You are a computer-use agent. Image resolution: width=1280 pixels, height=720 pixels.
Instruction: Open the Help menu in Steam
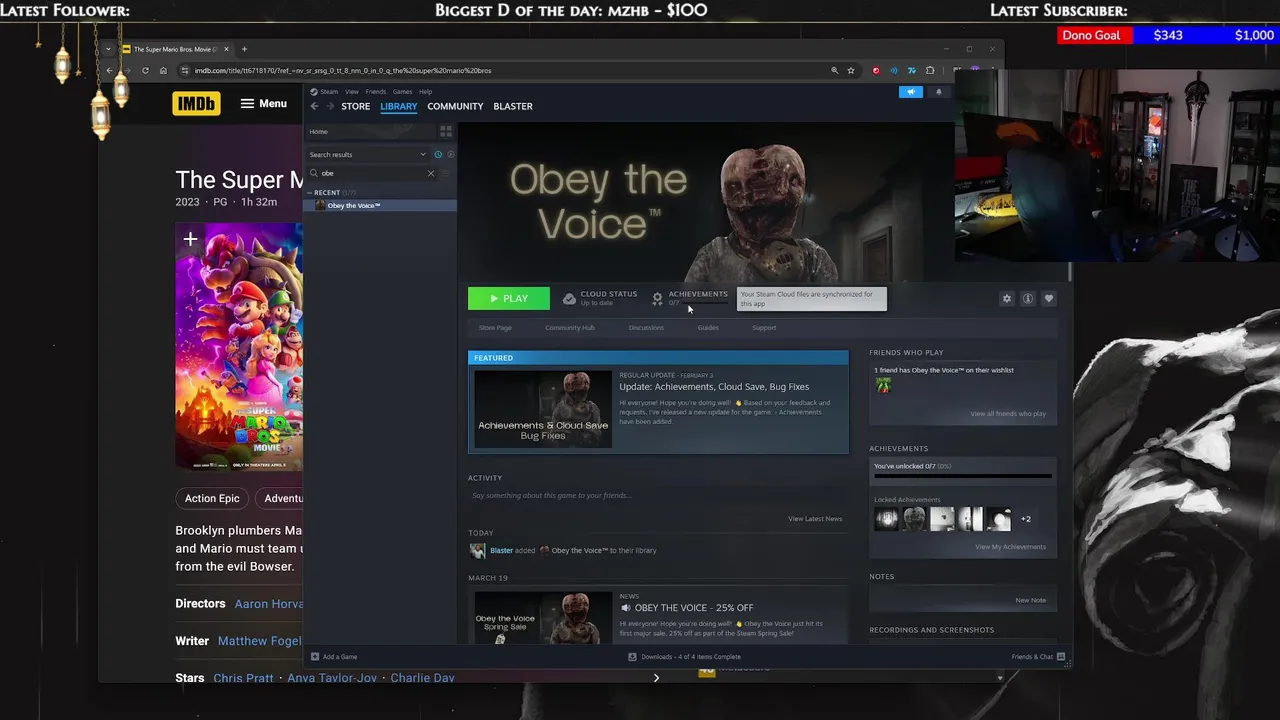point(425,92)
